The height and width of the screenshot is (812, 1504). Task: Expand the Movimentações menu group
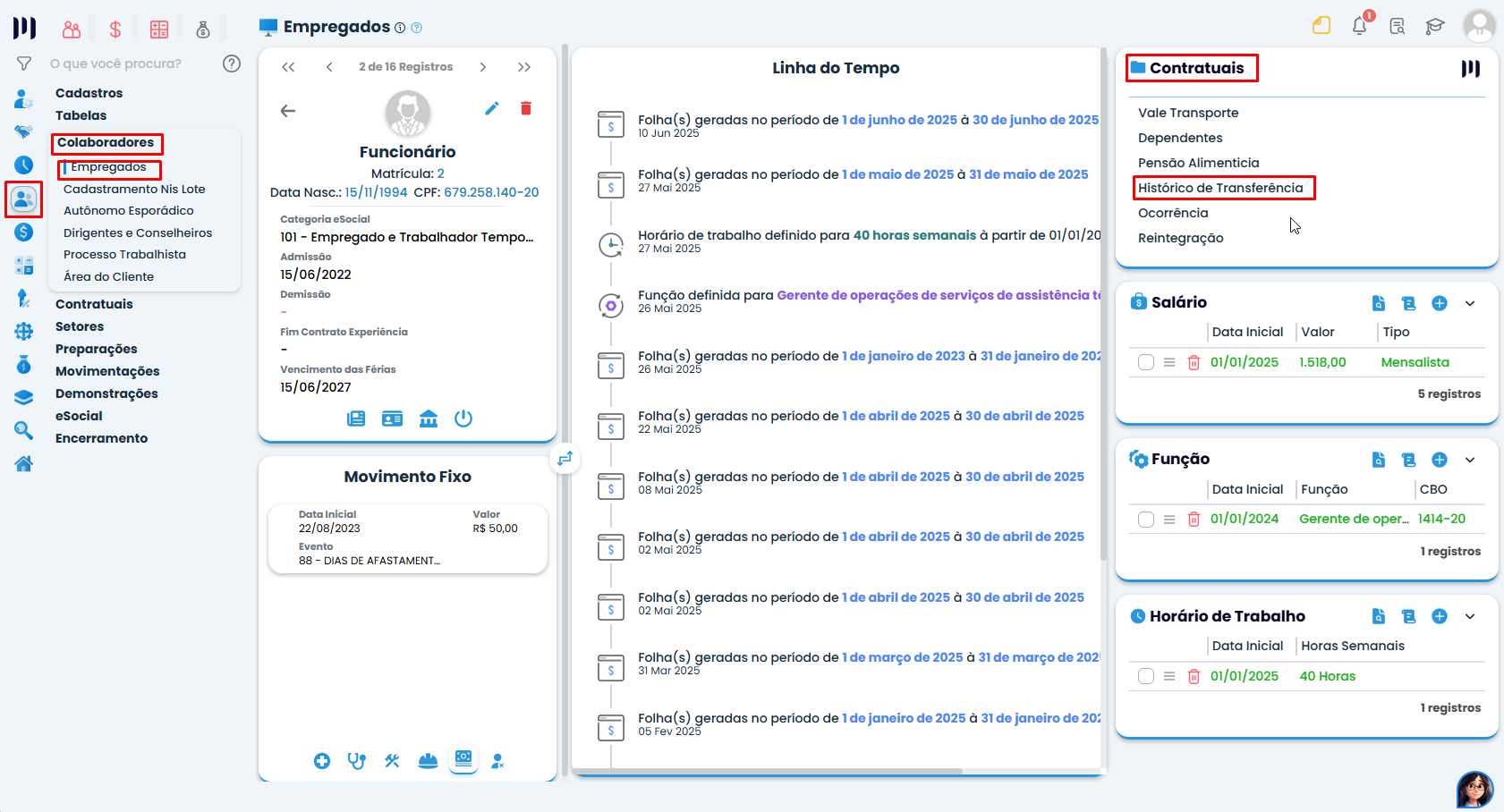[x=107, y=371]
